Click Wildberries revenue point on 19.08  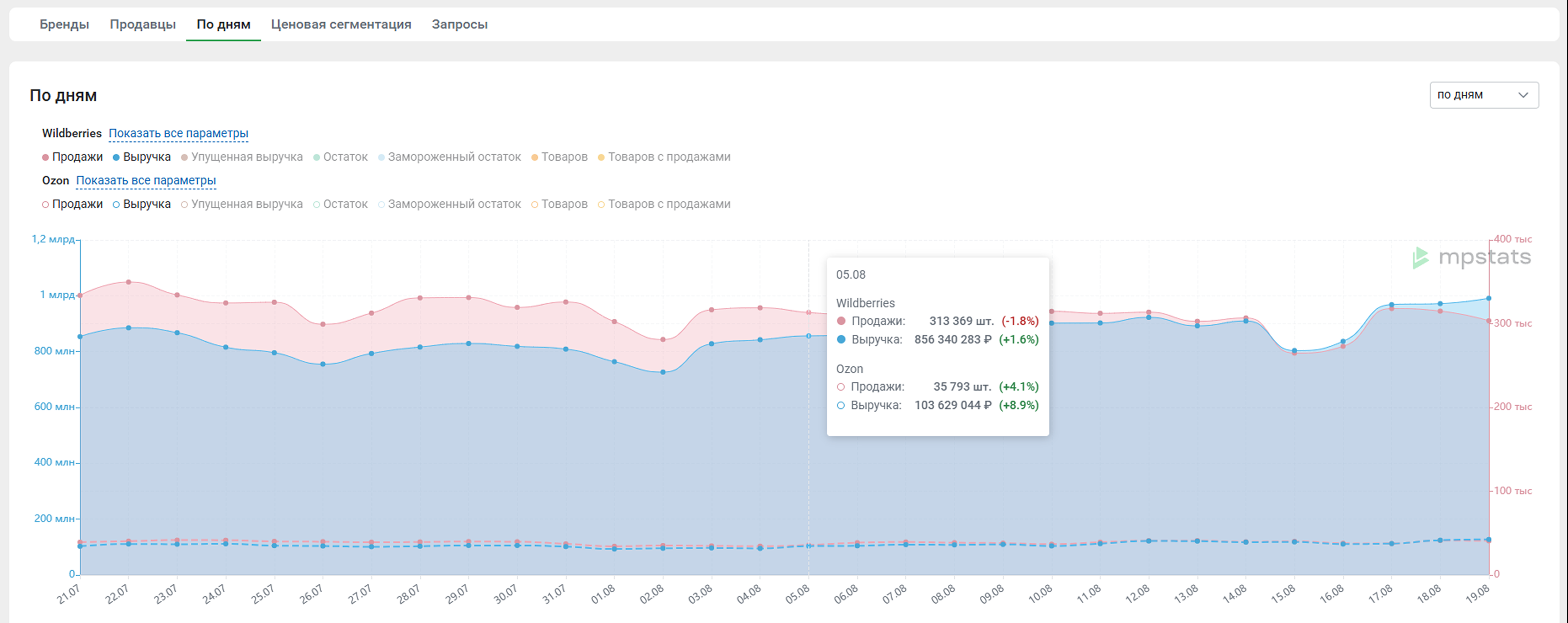pos(1489,298)
